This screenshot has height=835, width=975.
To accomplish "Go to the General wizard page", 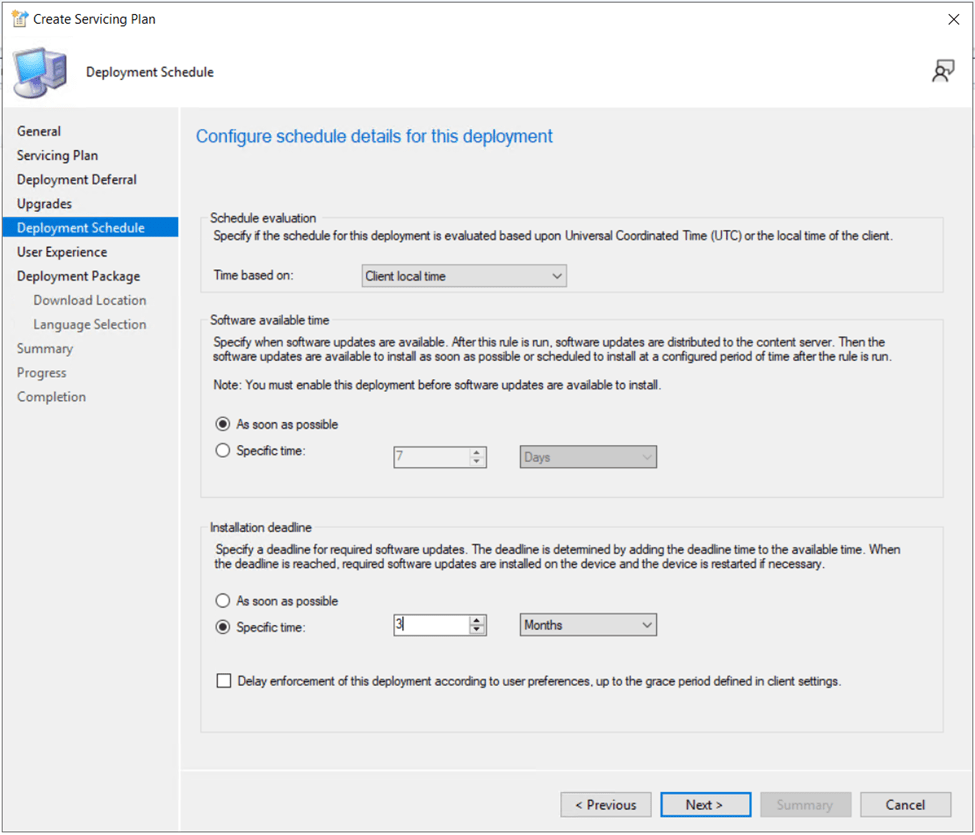I will click(39, 131).
